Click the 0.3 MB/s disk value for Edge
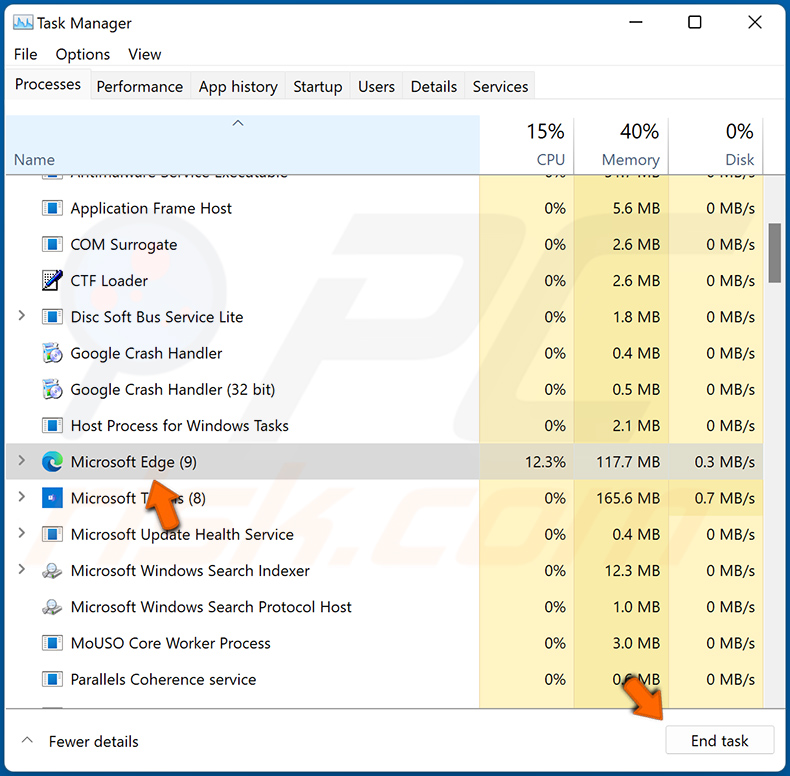 pos(725,462)
